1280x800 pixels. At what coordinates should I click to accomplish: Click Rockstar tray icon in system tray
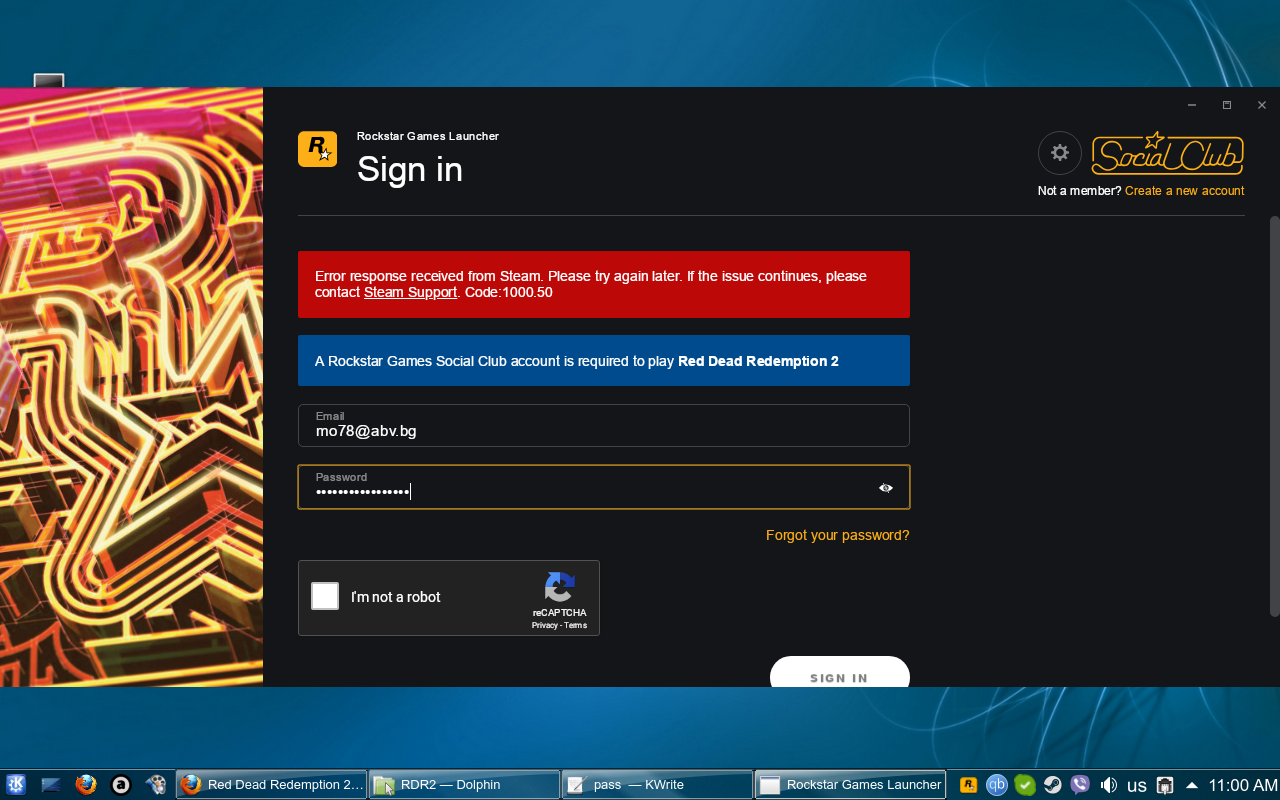pos(968,785)
